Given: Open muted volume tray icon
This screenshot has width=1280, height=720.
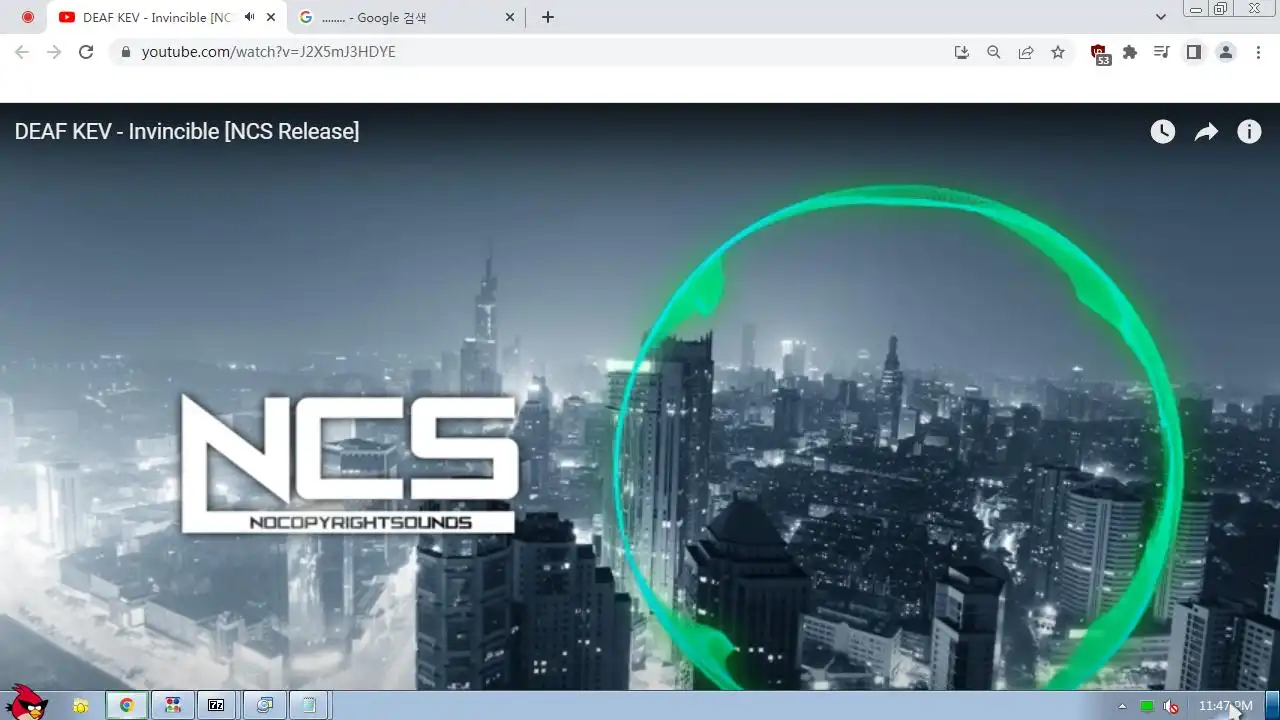Looking at the screenshot, I should (x=1170, y=706).
